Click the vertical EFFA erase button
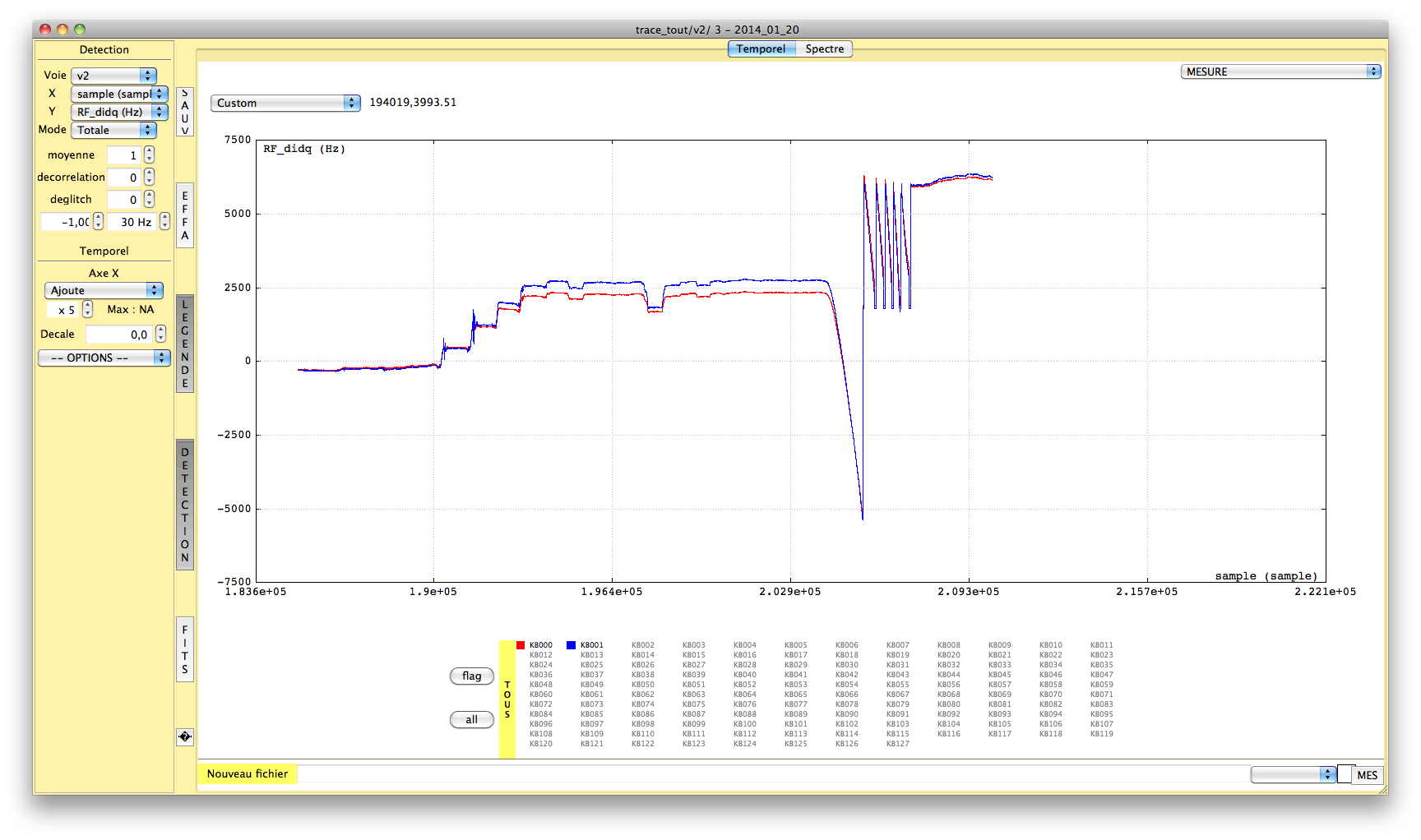Screen dimensions: 1421x840 [185, 215]
